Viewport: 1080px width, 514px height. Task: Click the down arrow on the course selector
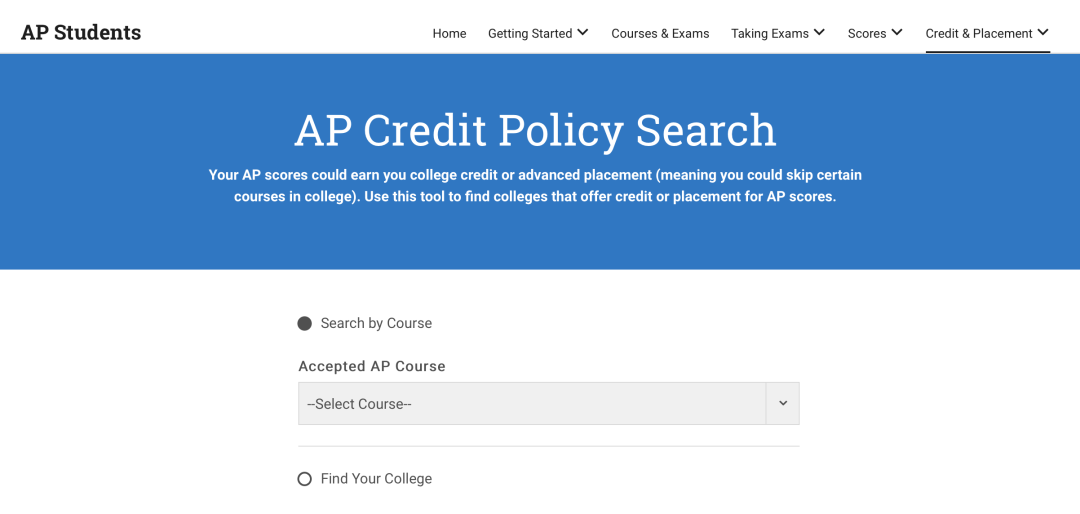pos(782,404)
